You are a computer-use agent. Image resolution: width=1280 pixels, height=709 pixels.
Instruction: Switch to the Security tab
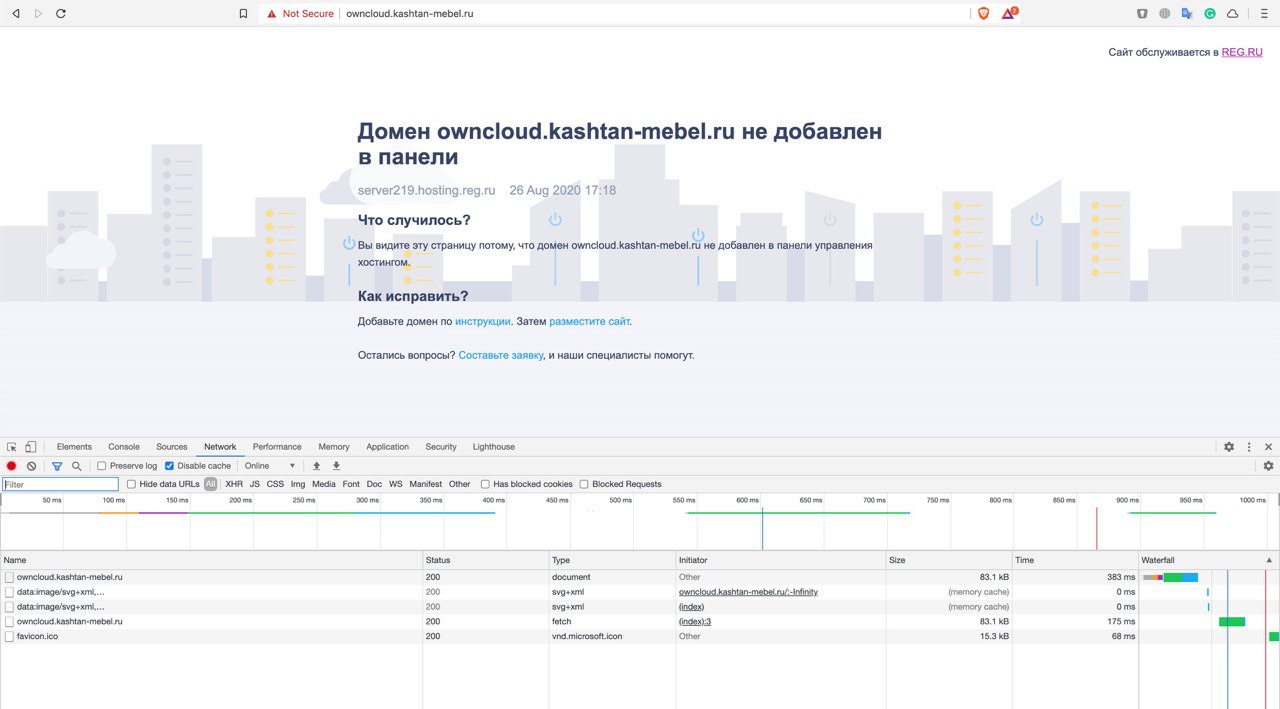[x=441, y=447]
